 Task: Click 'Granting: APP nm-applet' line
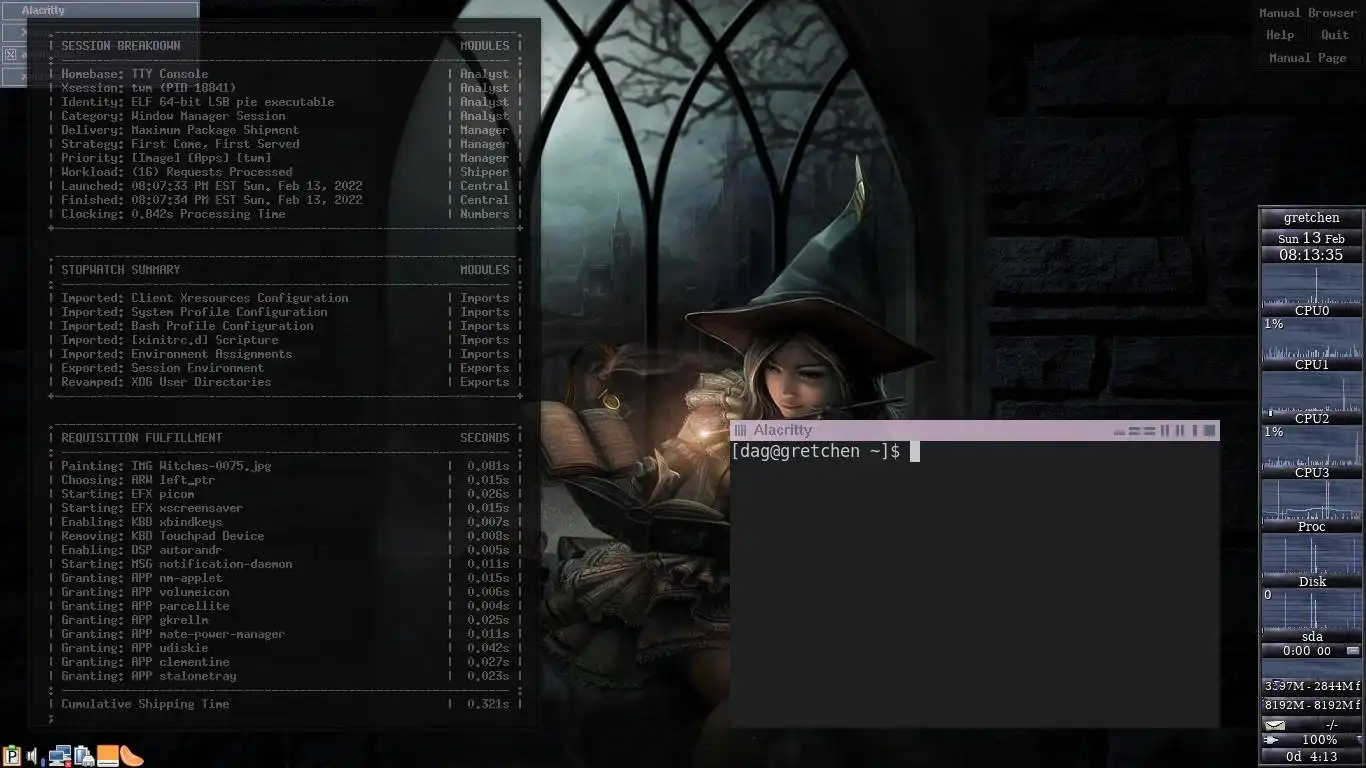point(142,578)
